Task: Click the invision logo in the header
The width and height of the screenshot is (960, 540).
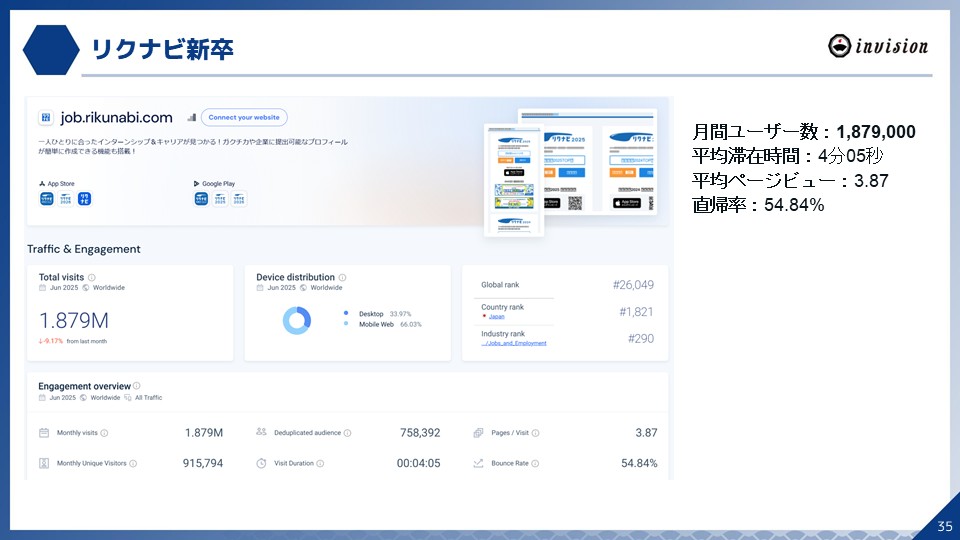Action: click(878, 46)
